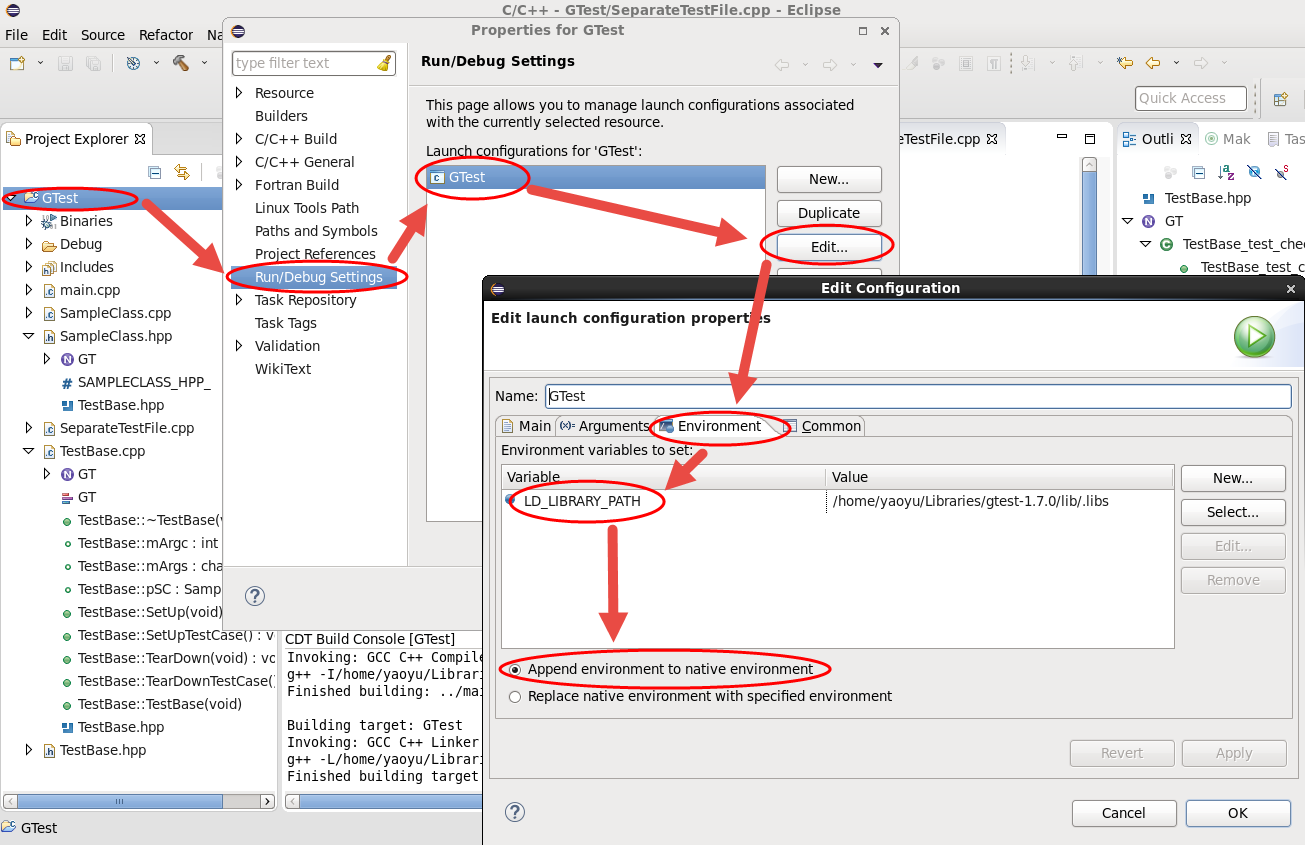
Task: Switch to the Arguments tab
Action: (x=604, y=426)
